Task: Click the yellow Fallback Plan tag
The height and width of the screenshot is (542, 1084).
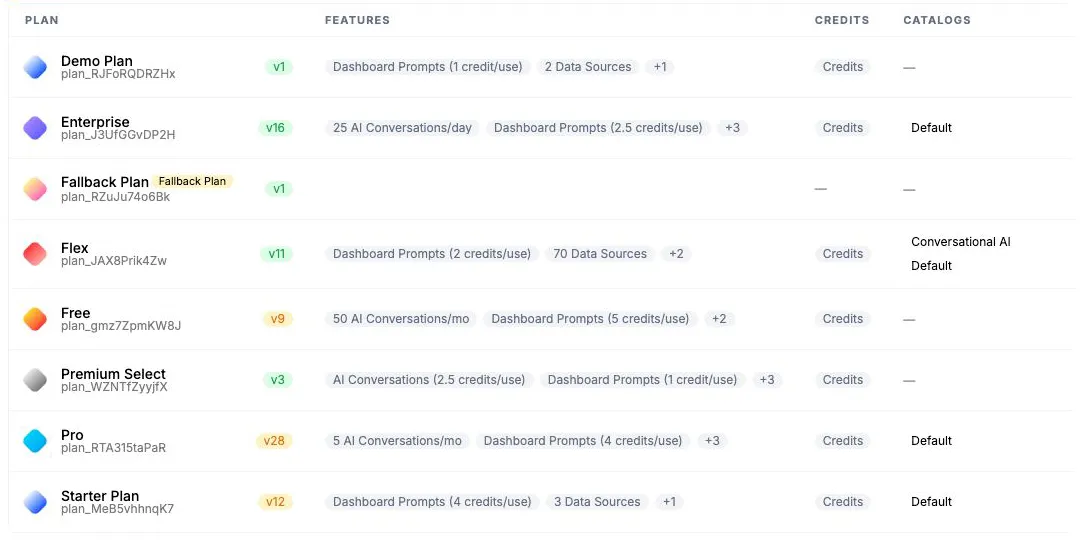Action: (192, 181)
